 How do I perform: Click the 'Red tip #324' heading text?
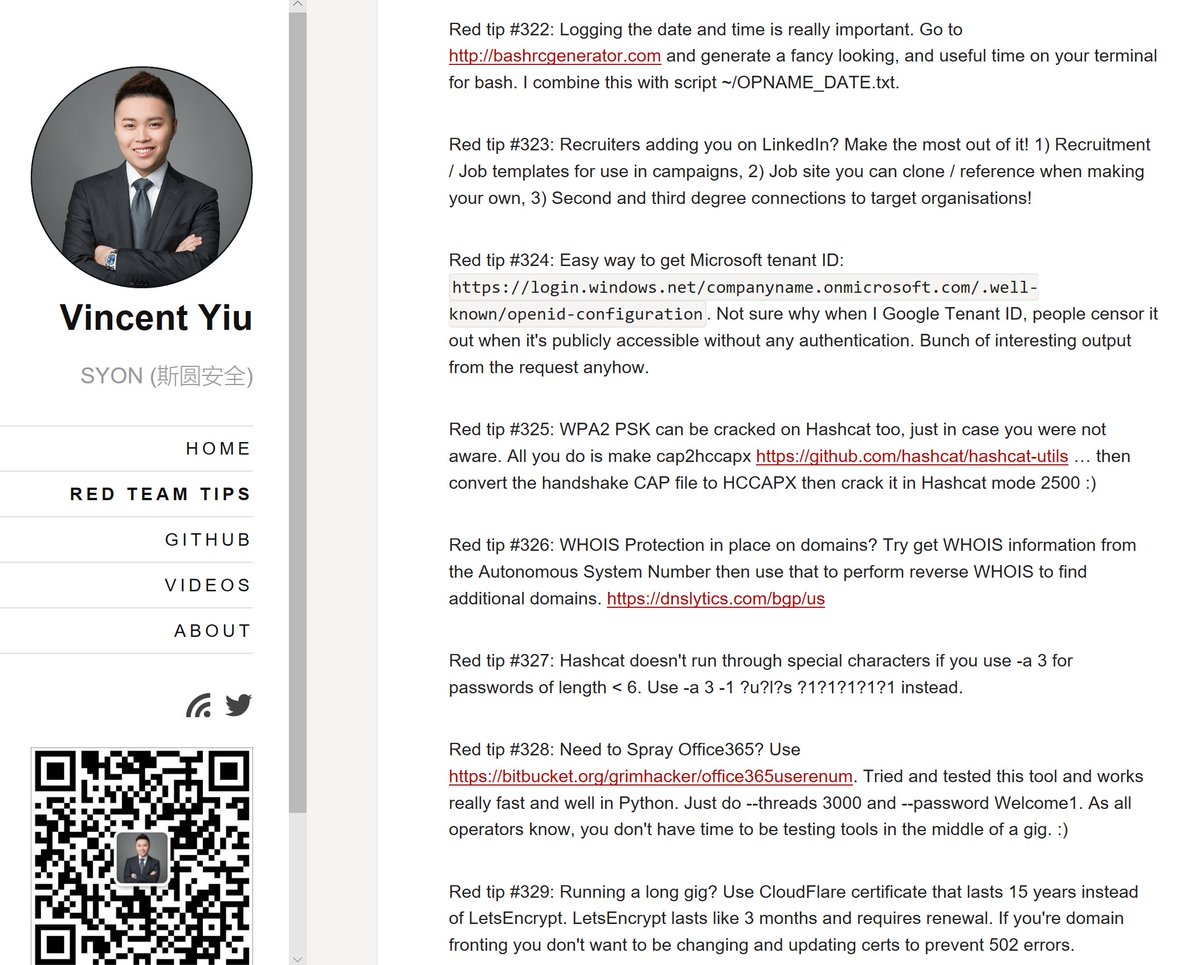(646, 260)
